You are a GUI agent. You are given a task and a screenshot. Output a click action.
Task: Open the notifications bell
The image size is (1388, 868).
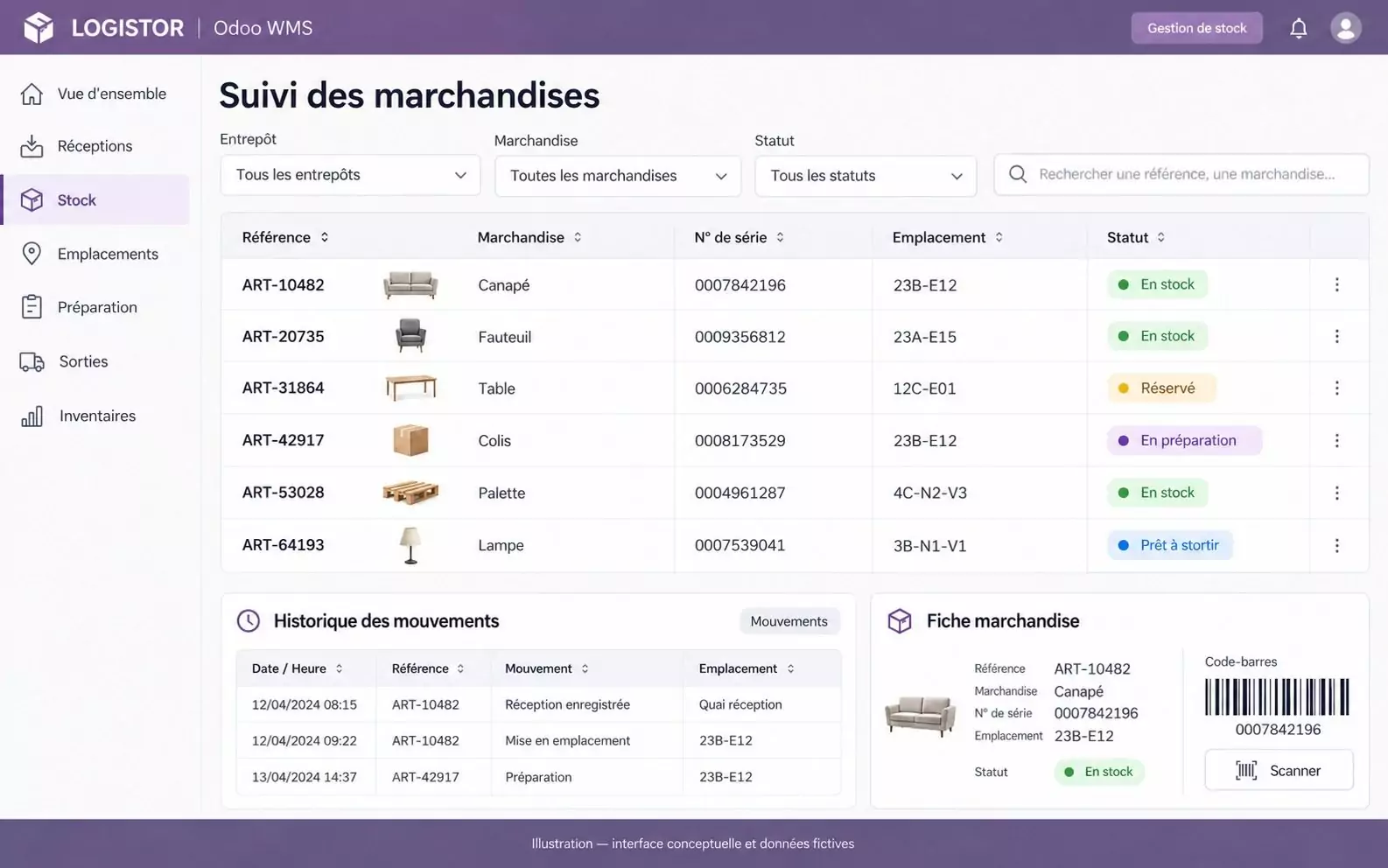click(x=1299, y=28)
